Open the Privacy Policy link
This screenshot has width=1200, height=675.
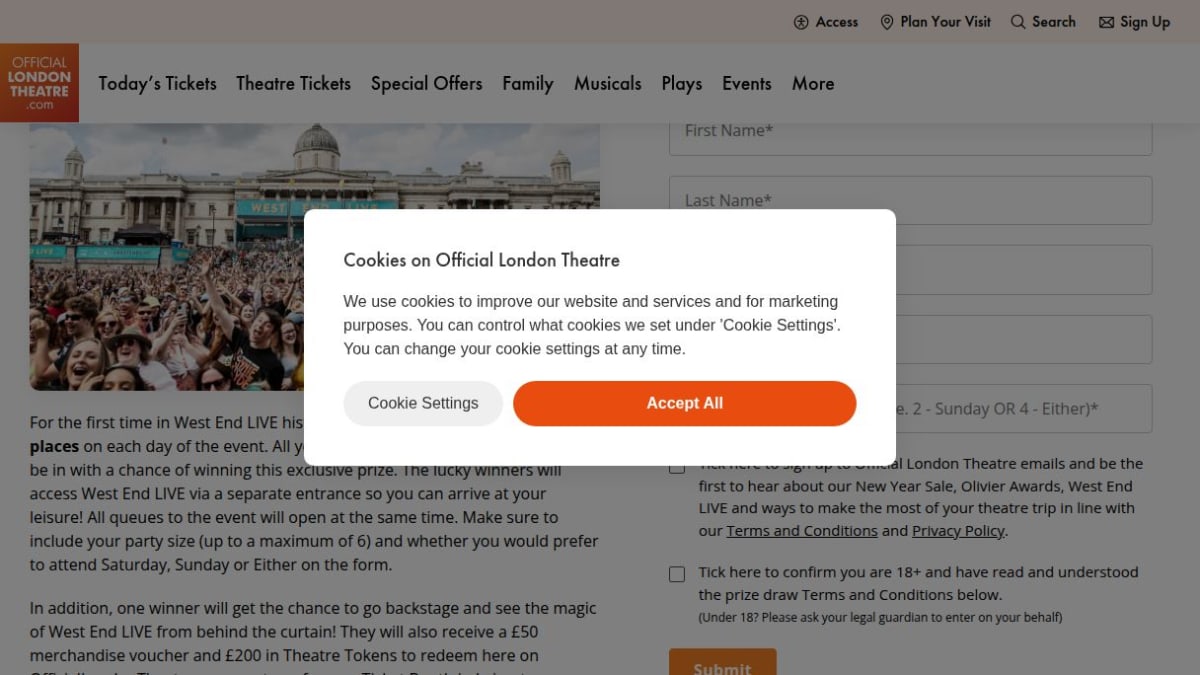(958, 531)
